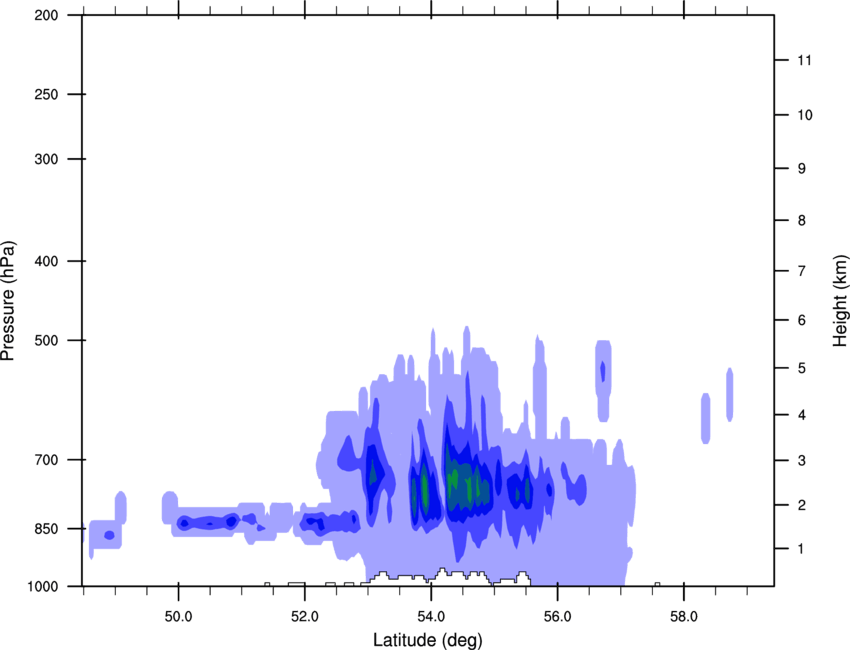This screenshot has width=850, height=650.
Task: Click the 3 km height label
Action: tap(802, 460)
